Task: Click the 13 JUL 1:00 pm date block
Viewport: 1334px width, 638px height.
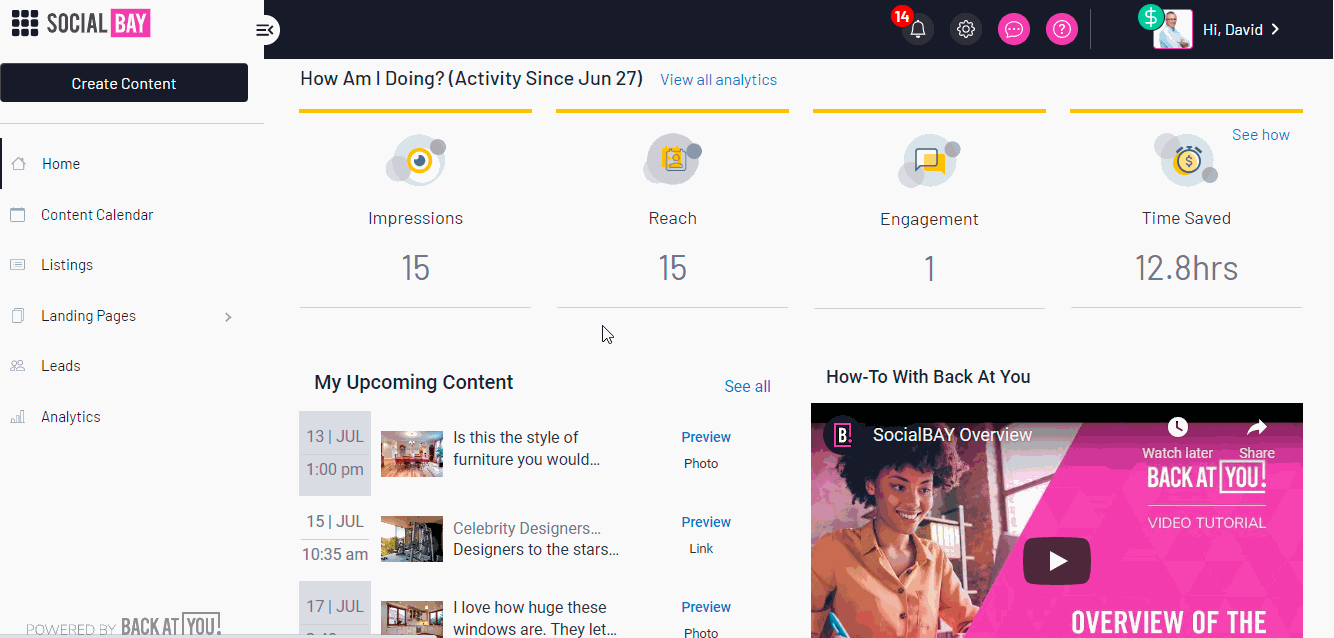Action: coord(335,453)
